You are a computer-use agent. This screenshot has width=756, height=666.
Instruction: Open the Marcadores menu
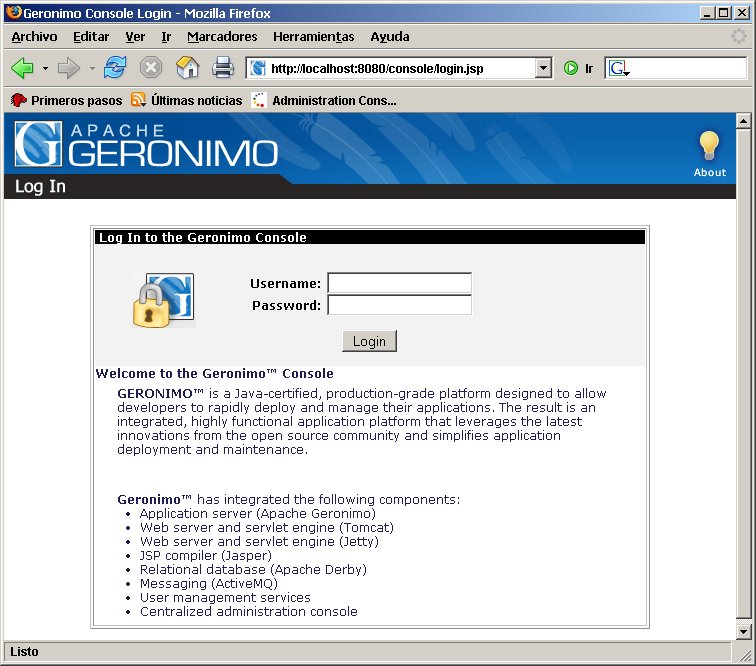pyautogui.click(x=222, y=37)
